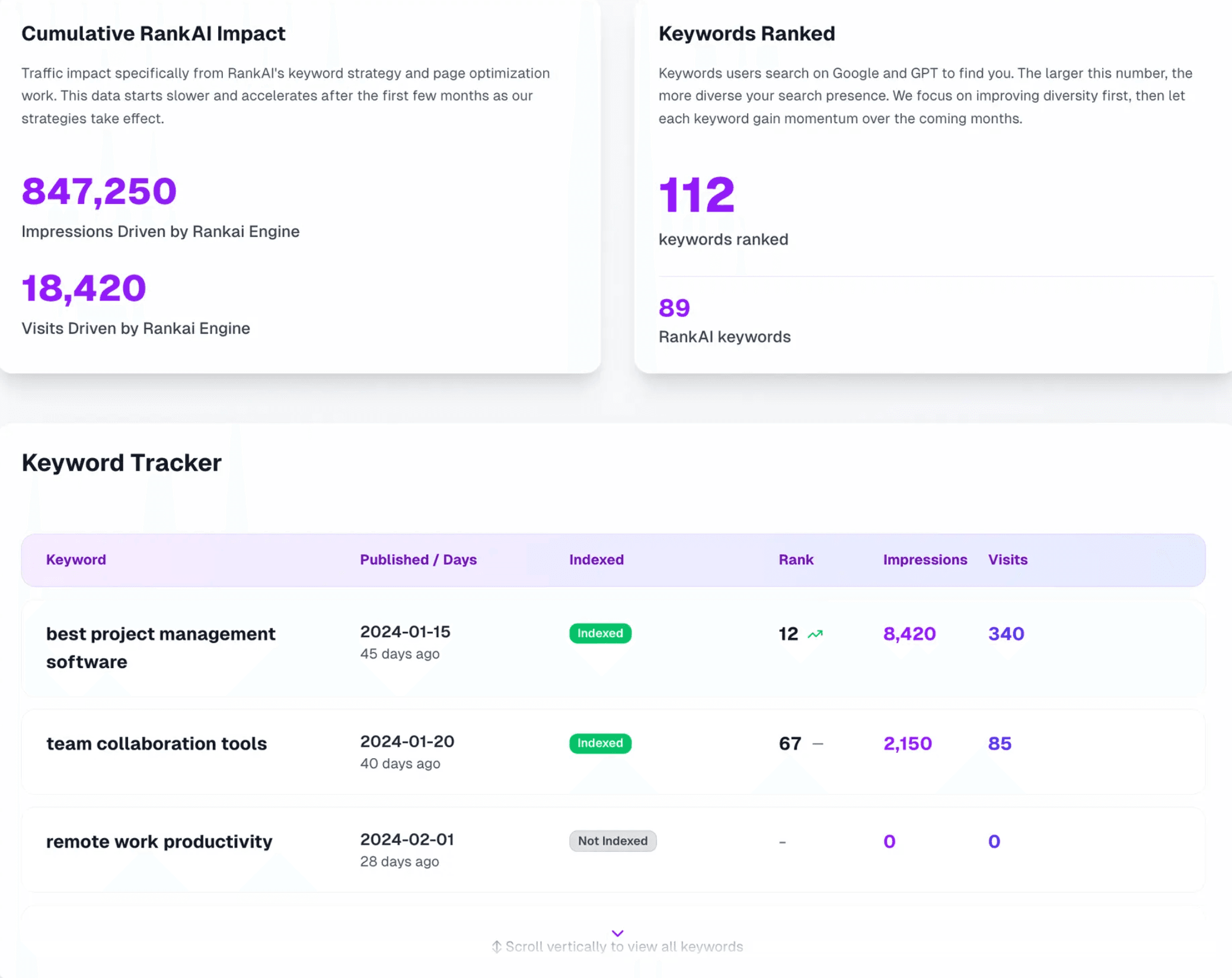Screen dimensions: 1232x978
Task: Click the Not Indexed badge
Action: point(612,840)
